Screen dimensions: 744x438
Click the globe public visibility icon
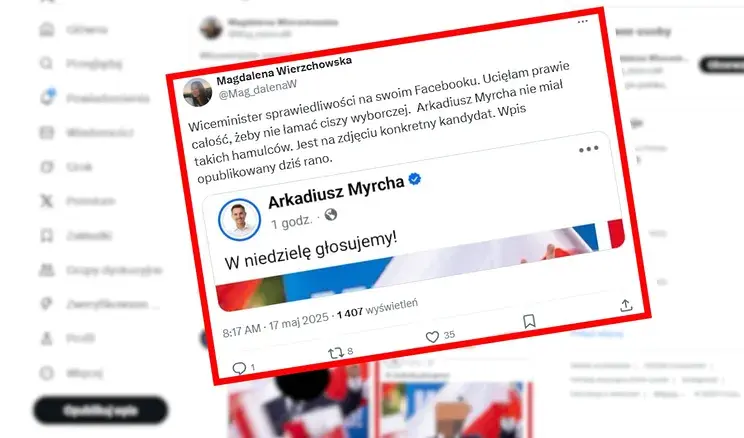[331, 214]
